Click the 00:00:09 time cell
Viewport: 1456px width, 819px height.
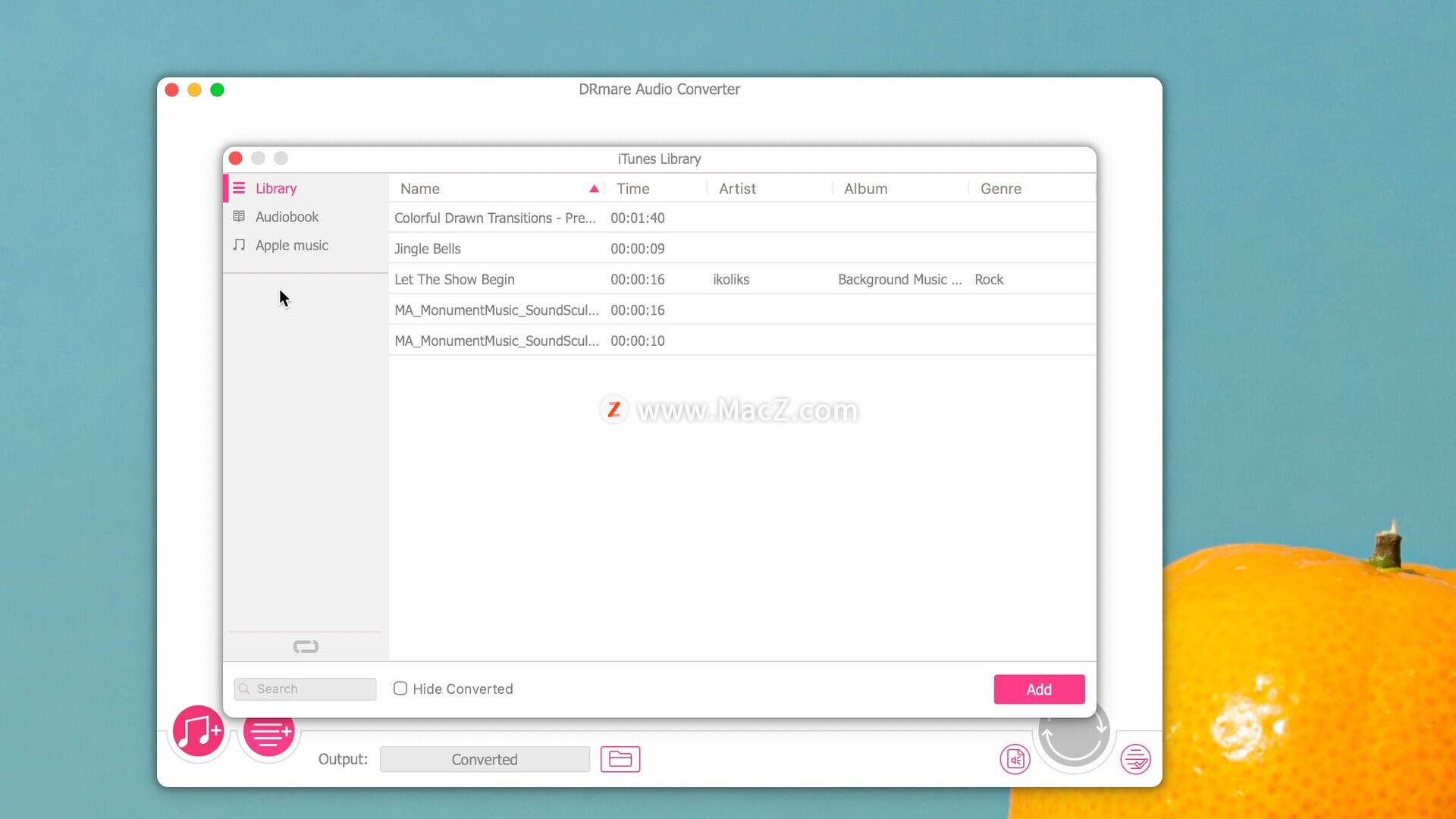(638, 249)
